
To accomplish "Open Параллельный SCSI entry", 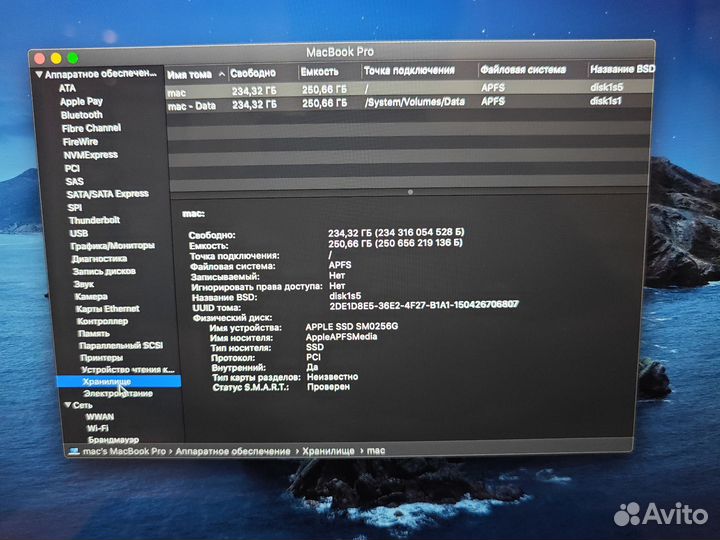I will tap(121, 345).
